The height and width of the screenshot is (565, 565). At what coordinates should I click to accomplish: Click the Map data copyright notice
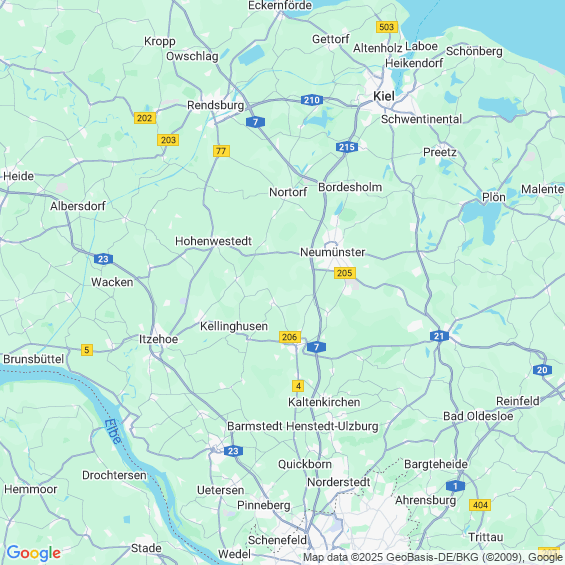tap(433, 557)
